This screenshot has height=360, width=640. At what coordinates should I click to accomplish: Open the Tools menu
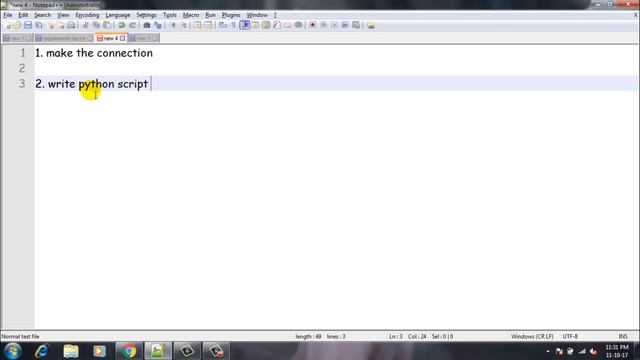(x=170, y=15)
